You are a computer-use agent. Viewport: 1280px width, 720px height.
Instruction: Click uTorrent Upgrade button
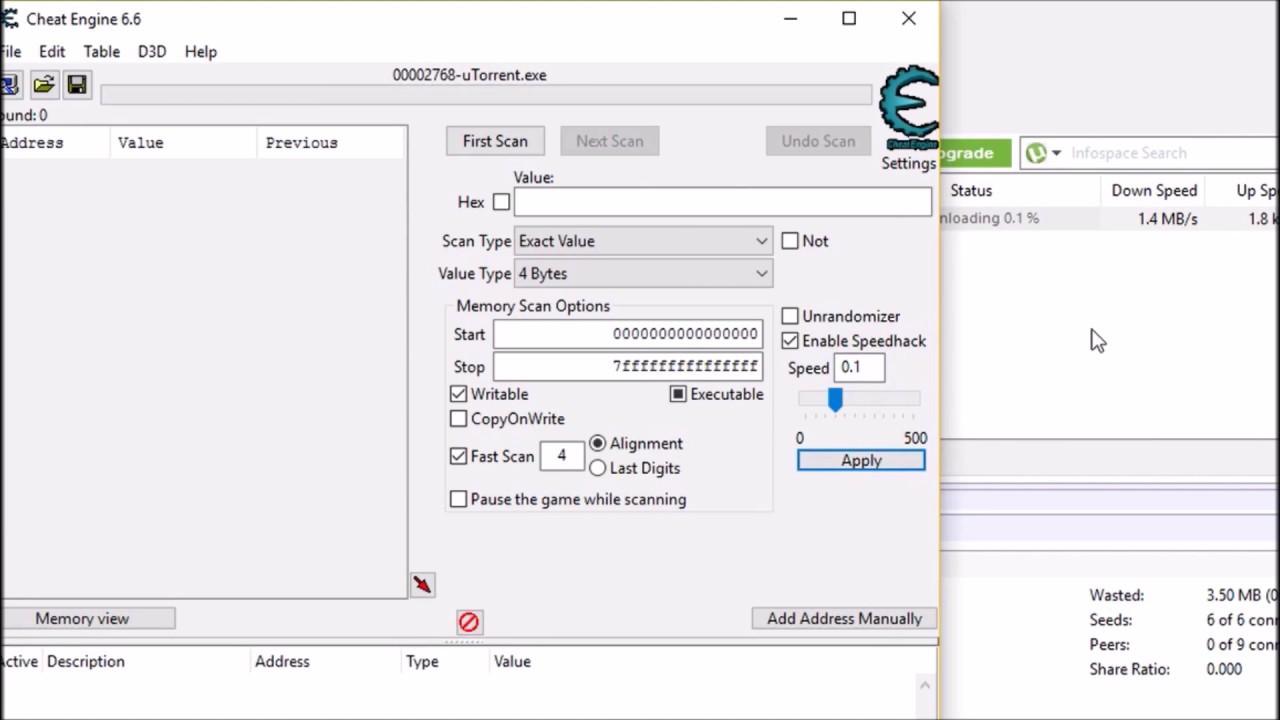click(975, 153)
